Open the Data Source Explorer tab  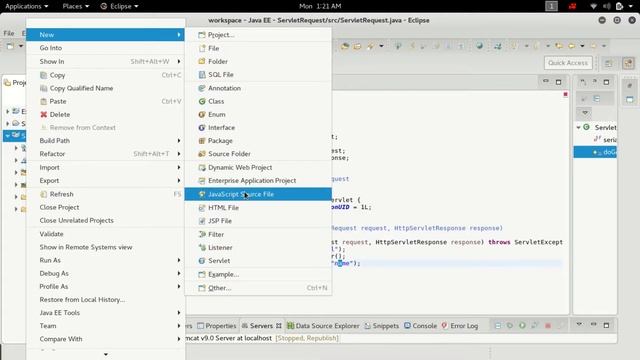(x=323, y=326)
